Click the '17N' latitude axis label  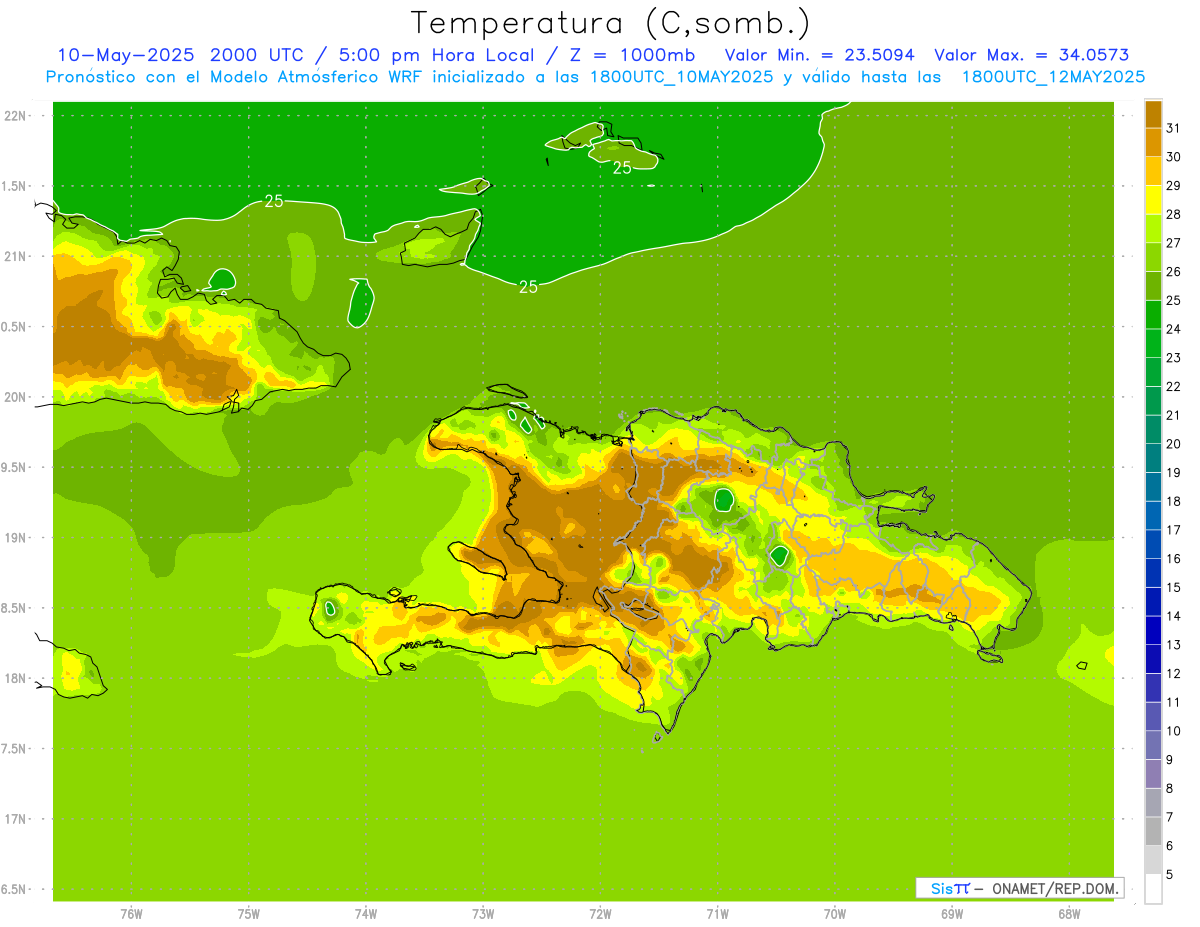pyautogui.click(x=16, y=819)
